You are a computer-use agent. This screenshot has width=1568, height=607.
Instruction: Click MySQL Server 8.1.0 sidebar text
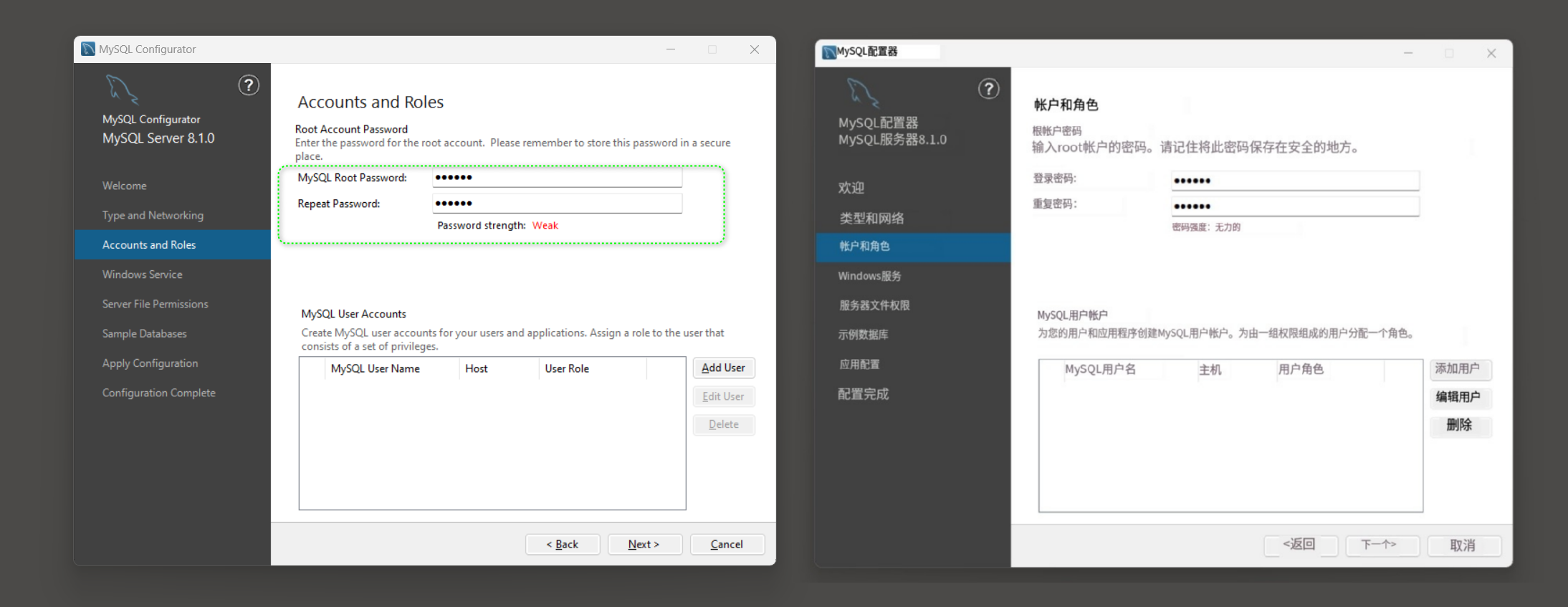coord(158,138)
